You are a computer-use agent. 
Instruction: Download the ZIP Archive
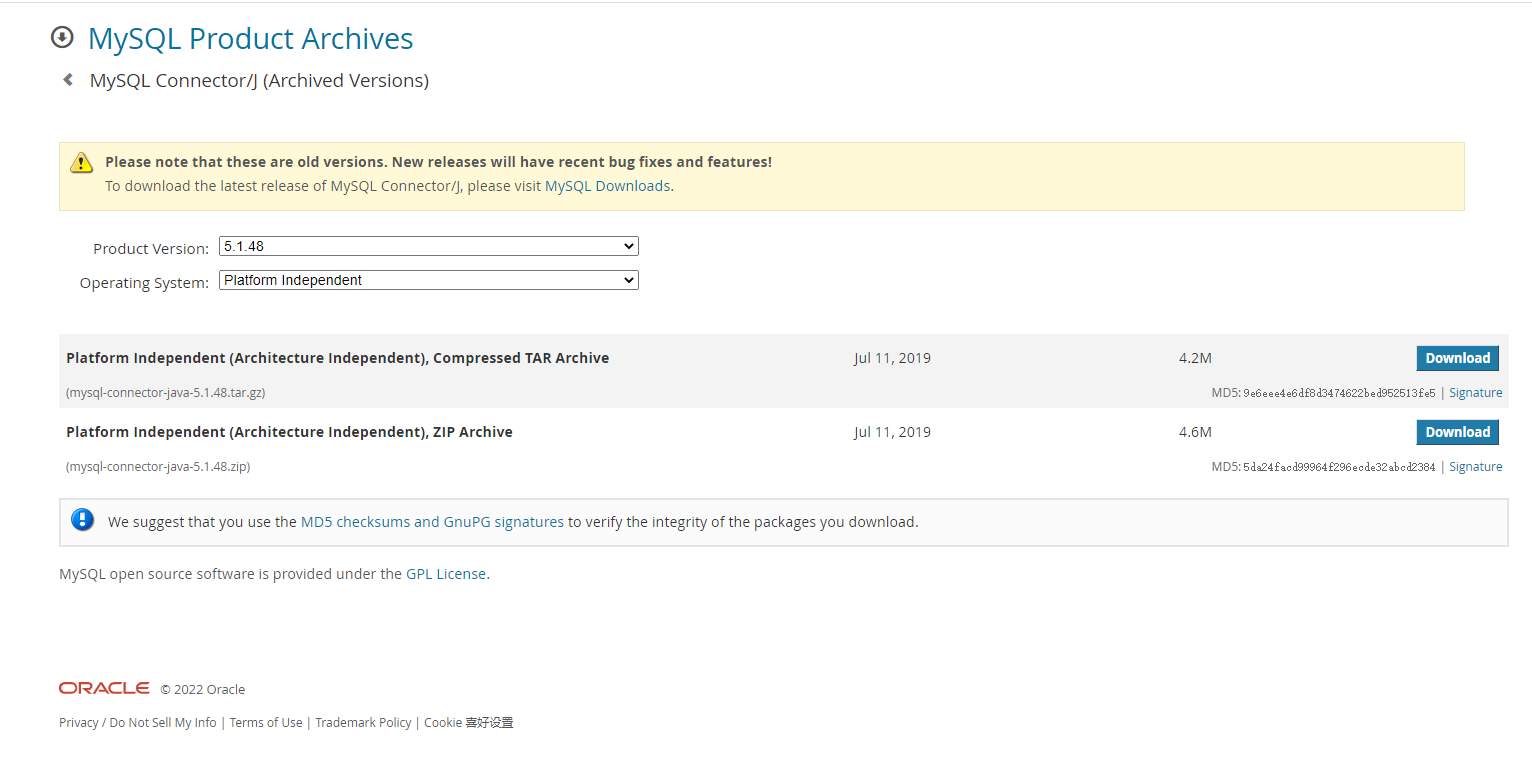1457,432
